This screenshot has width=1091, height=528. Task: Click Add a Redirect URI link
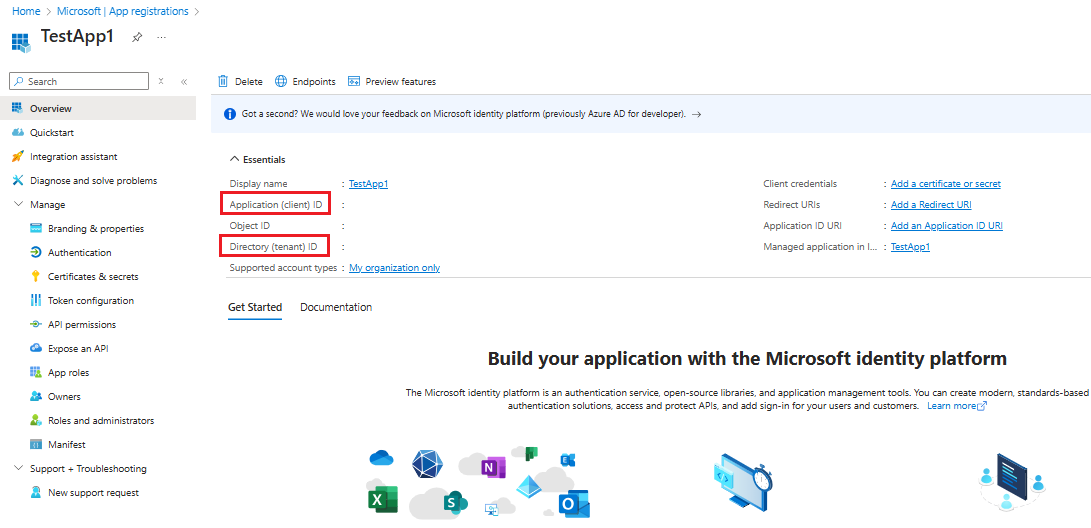[x=931, y=205]
